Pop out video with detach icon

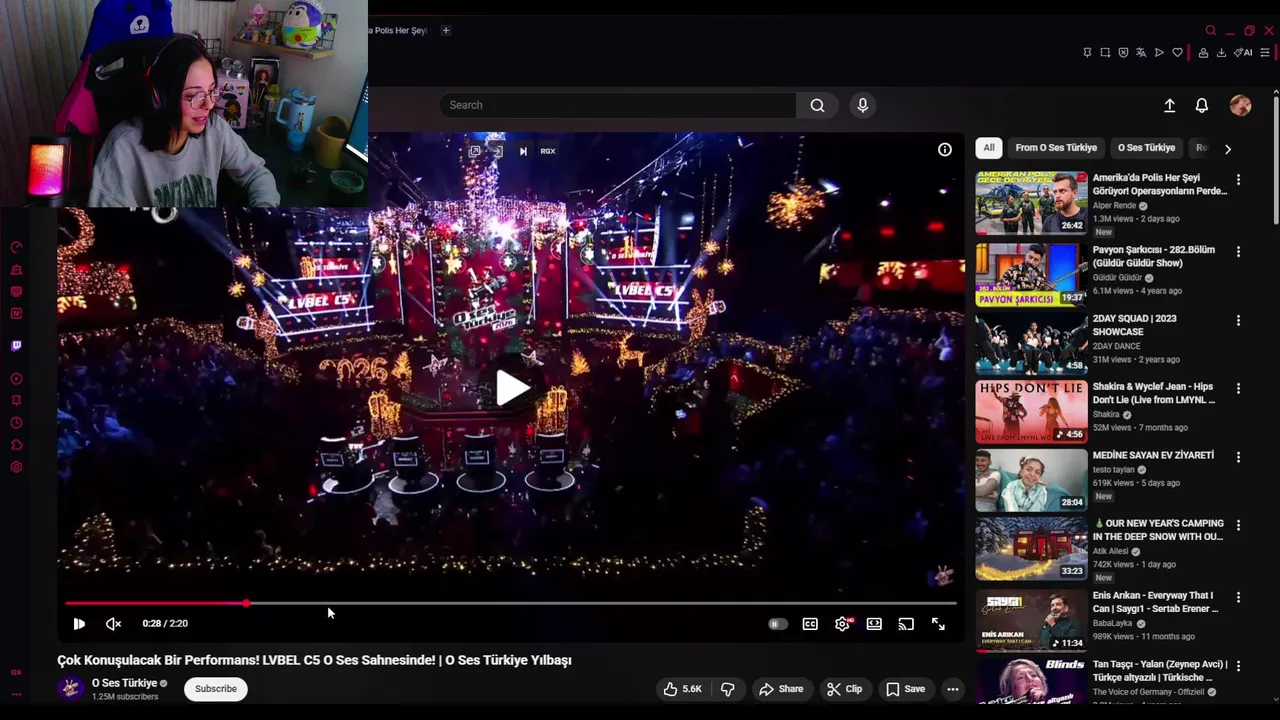coord(475,151)
